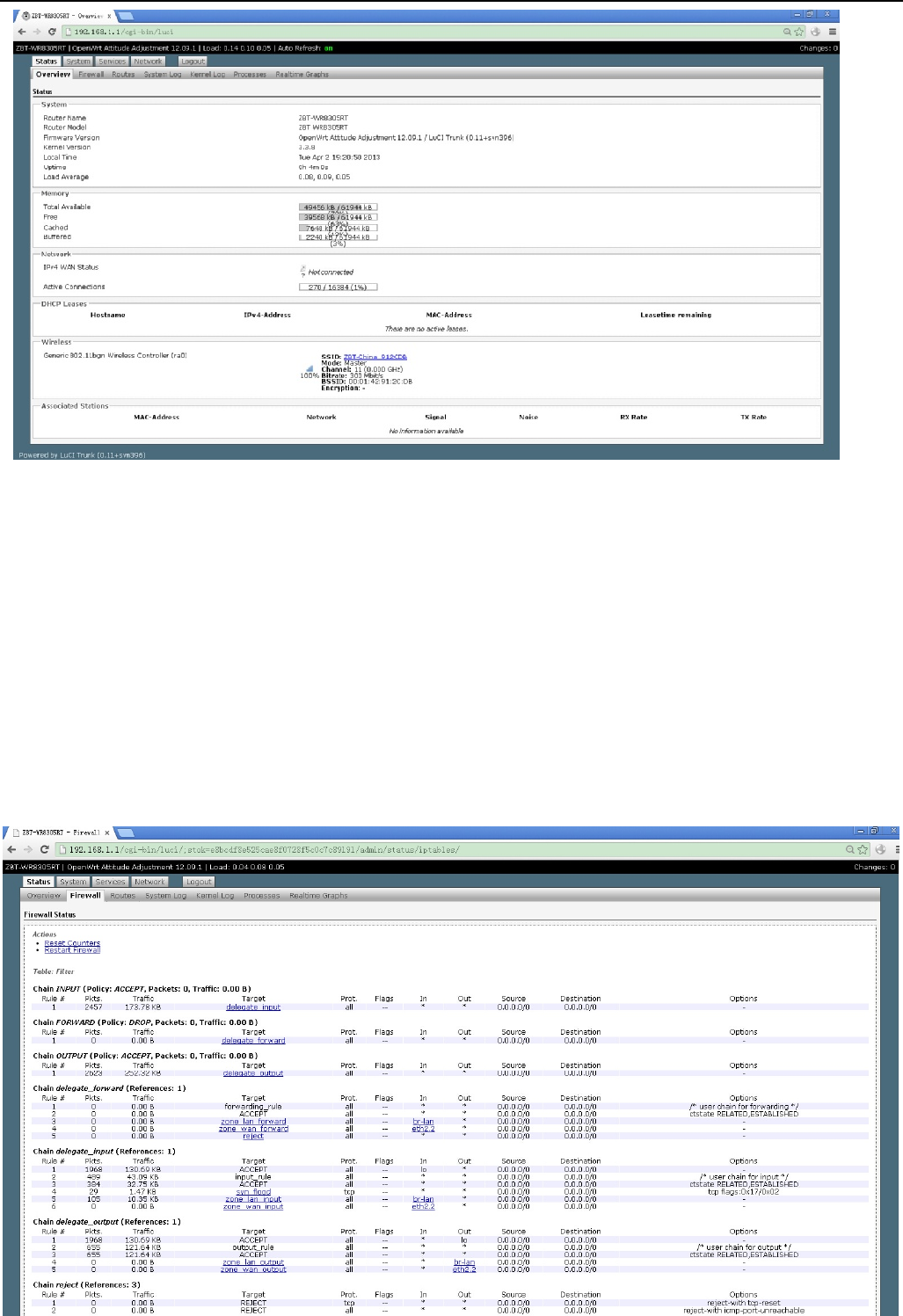This screenshot has height=1316, width=903.
Task: Open zone_wan_forward target link
Action: coord(253,1129)
